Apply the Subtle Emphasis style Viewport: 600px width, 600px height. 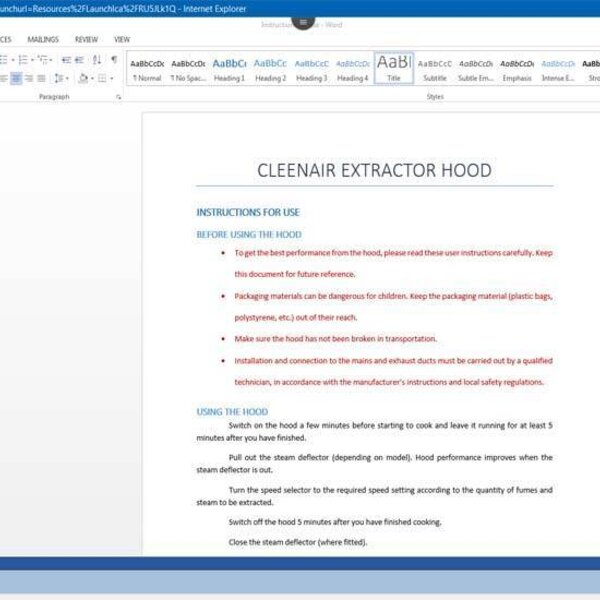[x=476, y=69]
